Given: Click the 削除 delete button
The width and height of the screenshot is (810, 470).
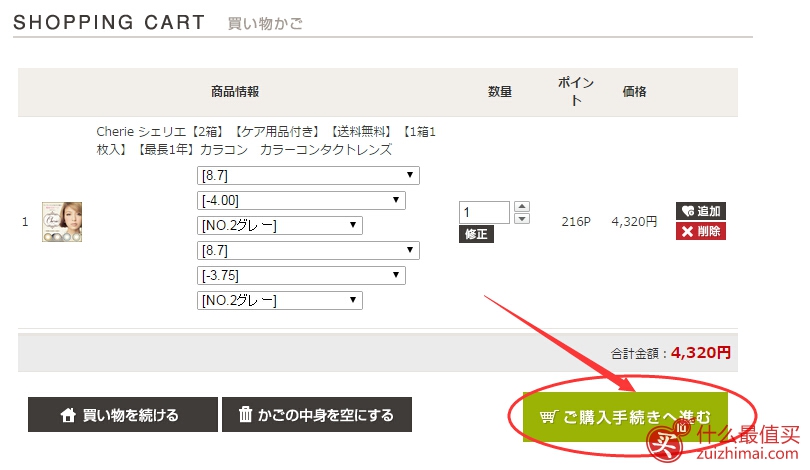Looking at the screenshot, I should pos(701,231).
